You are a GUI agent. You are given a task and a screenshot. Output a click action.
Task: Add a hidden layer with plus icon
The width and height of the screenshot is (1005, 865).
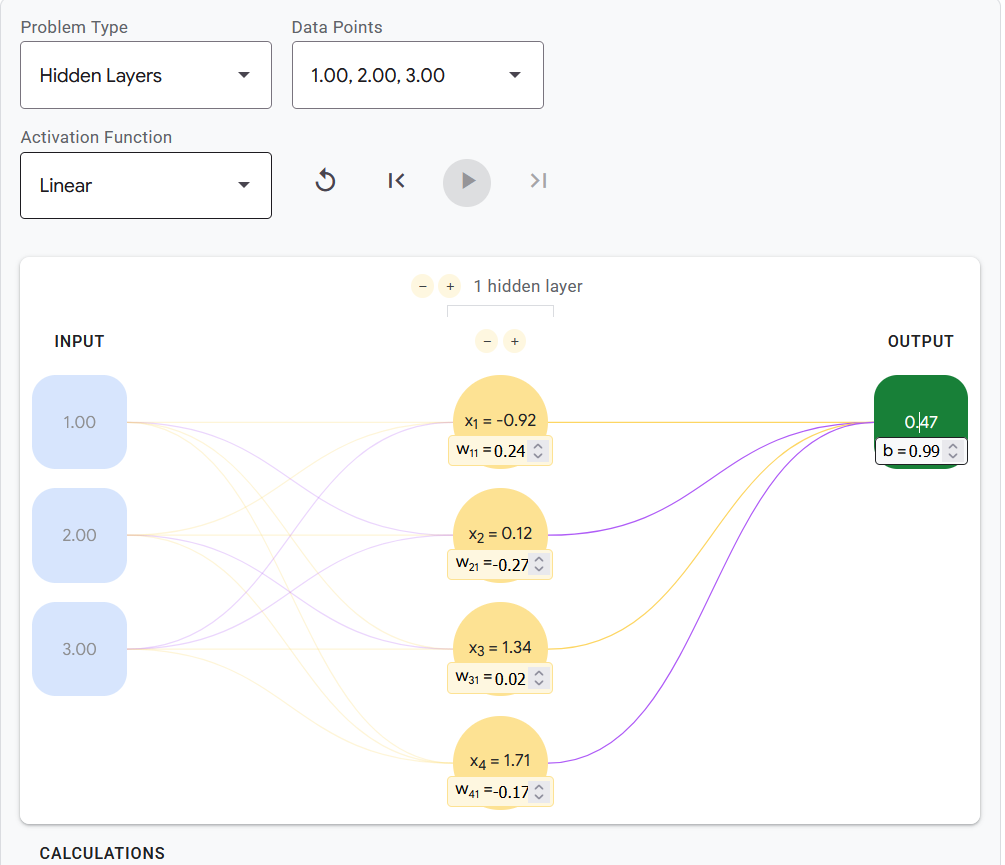point(450,286)
